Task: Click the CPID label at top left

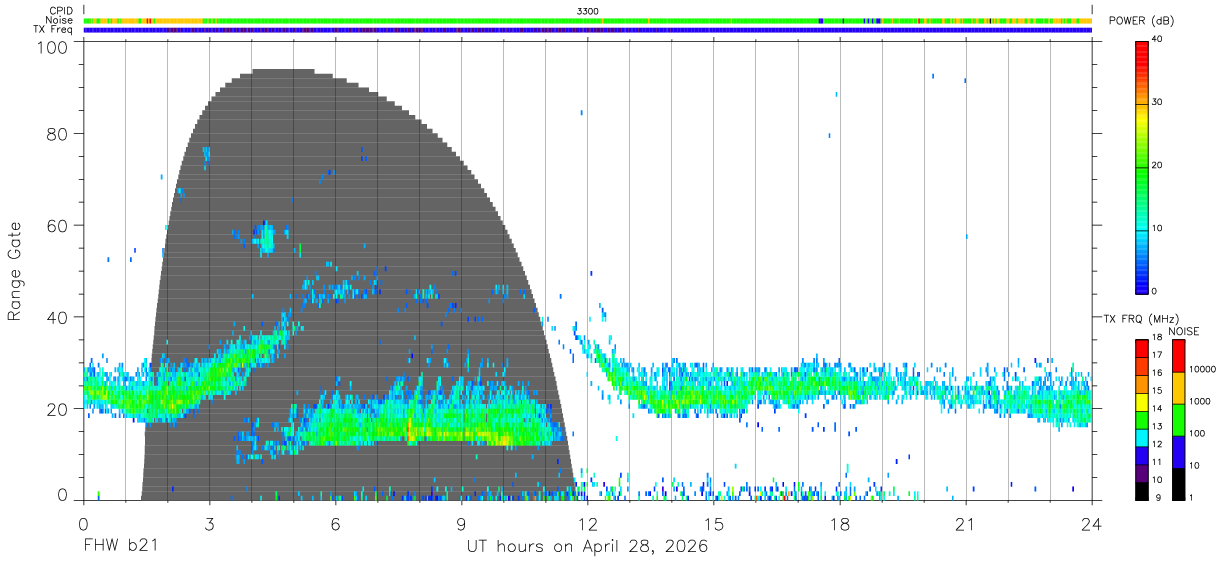Action: click(x=60, y=10)
